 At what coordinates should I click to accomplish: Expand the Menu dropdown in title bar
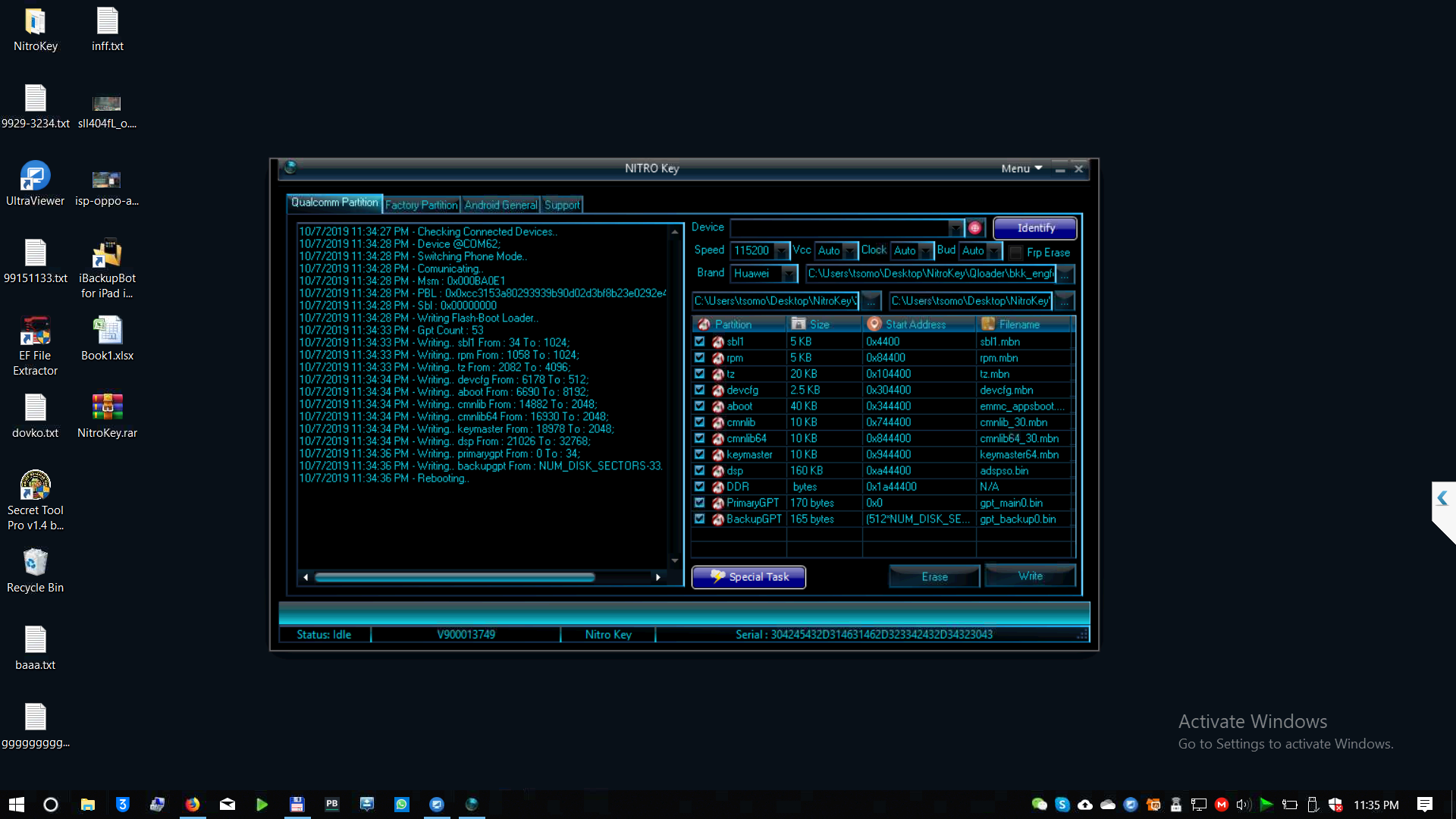[1021, 168]
